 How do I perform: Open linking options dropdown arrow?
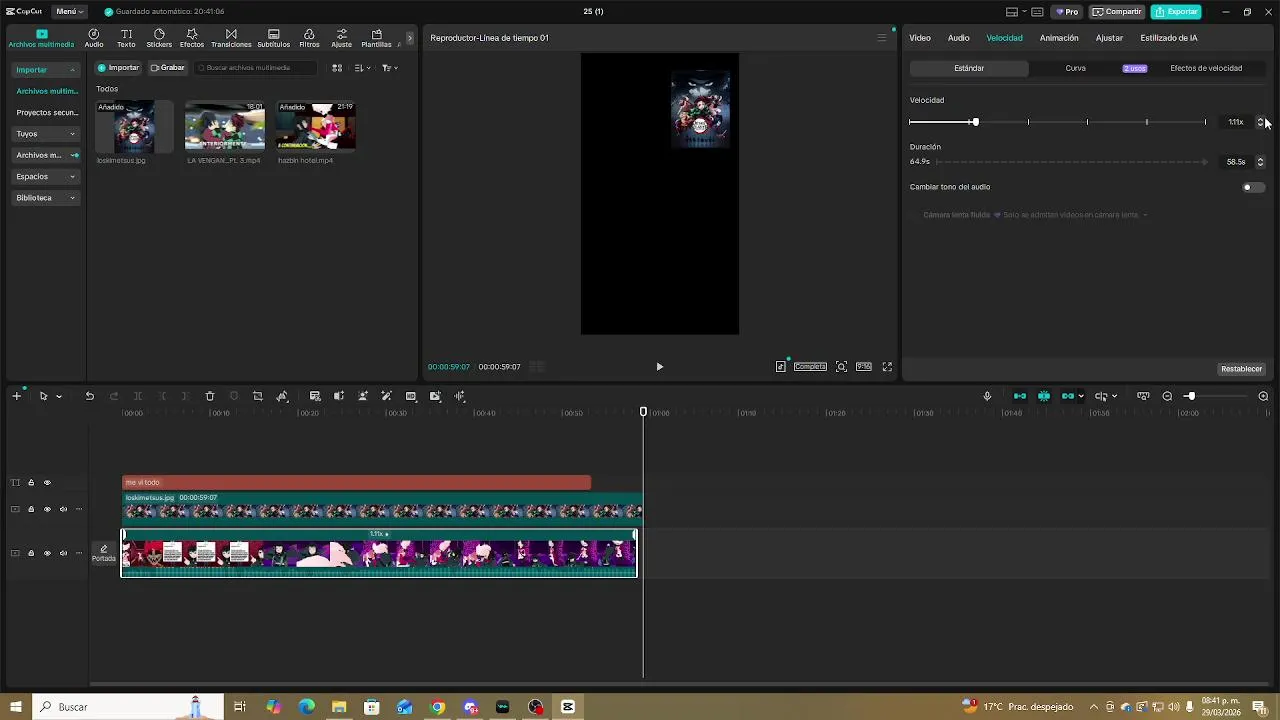pos(1081,397)
